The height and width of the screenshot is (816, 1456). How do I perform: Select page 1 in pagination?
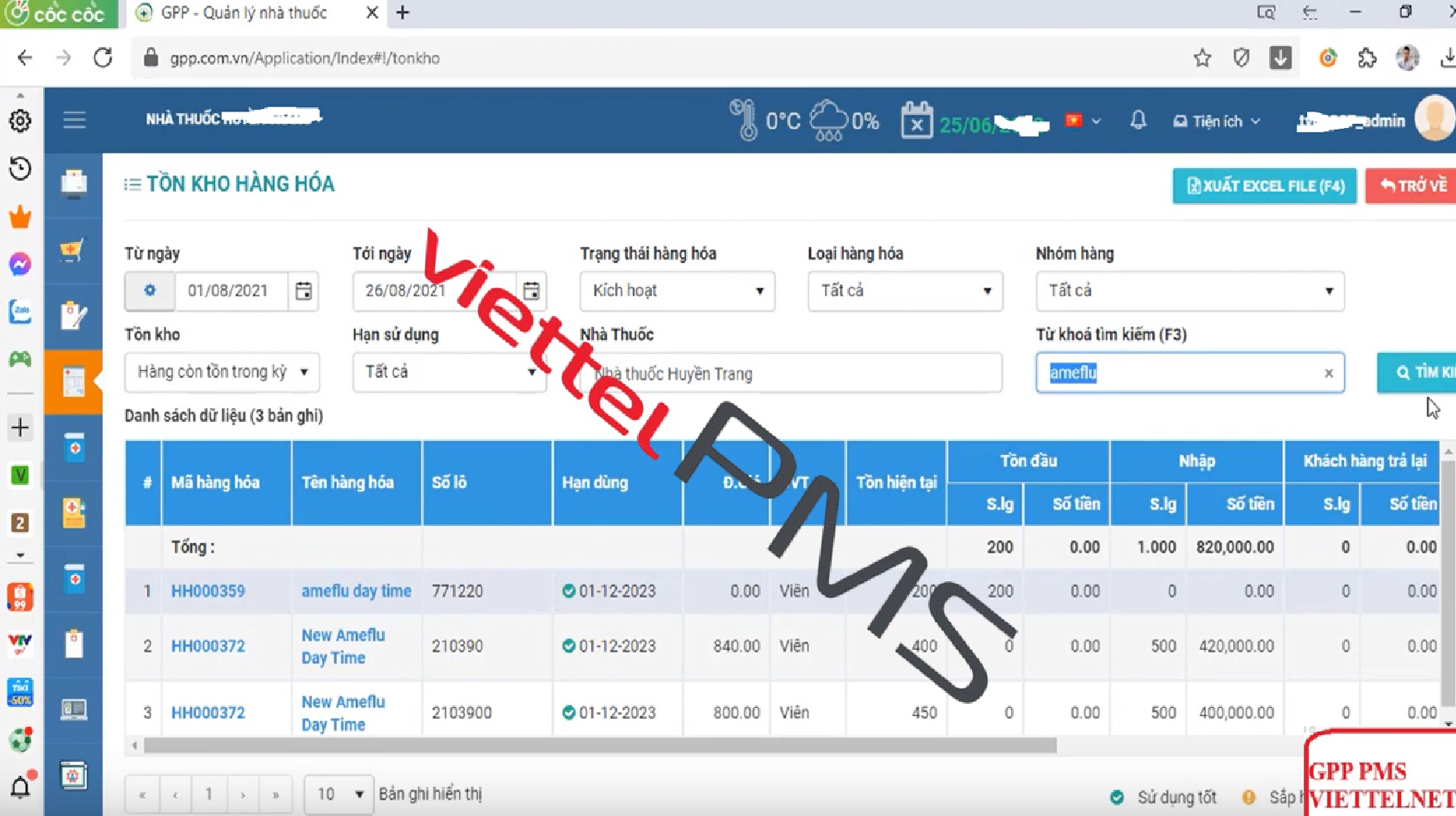tap(209, 795)
